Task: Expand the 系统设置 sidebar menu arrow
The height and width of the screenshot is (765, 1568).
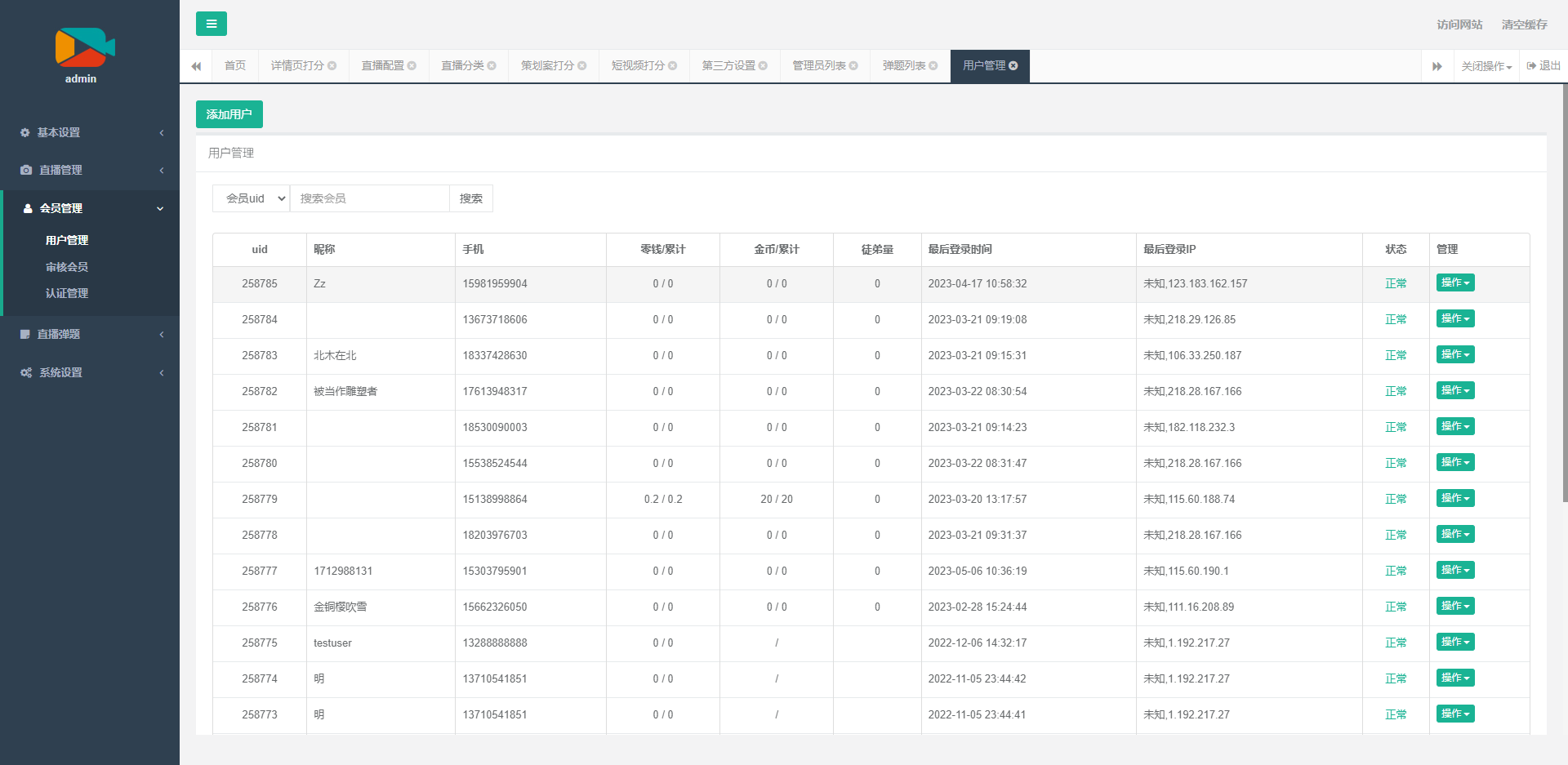Action: [x=162, y=372]
